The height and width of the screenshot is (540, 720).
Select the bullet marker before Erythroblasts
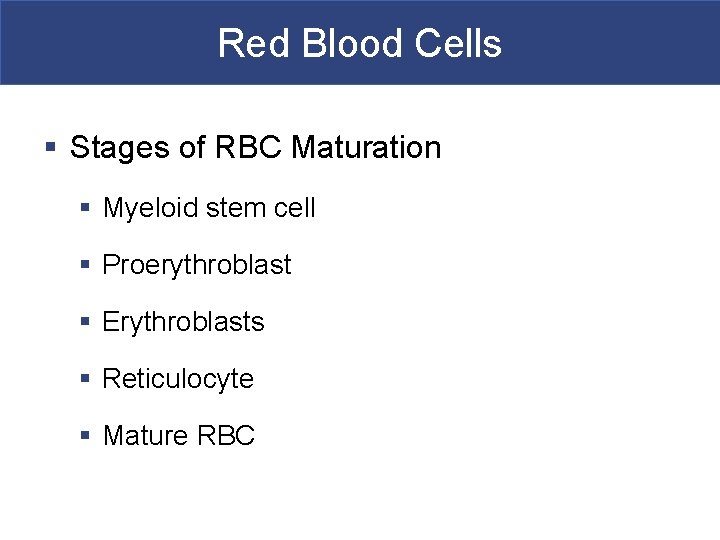86,322
